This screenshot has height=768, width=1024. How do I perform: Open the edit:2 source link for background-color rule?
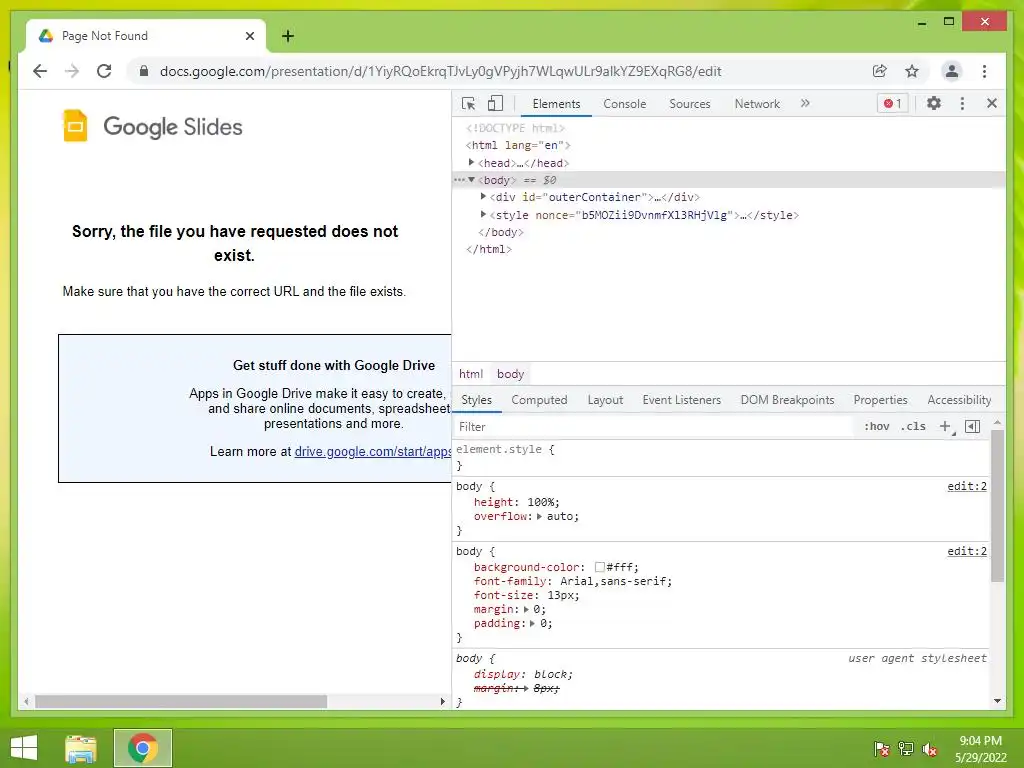(967, 551)
